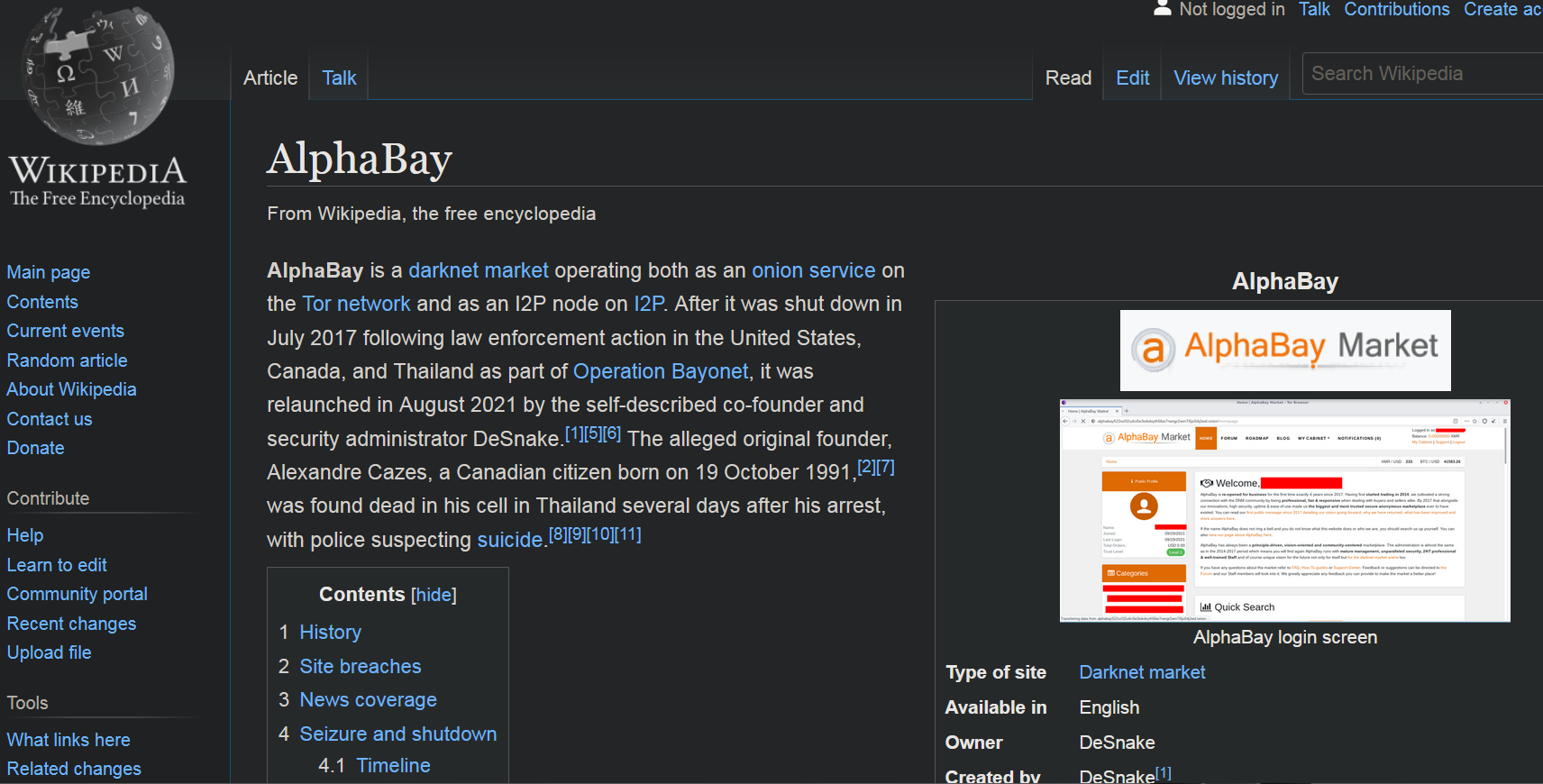
Task: Select the Edit tab
Action: tap(1132, 78)
